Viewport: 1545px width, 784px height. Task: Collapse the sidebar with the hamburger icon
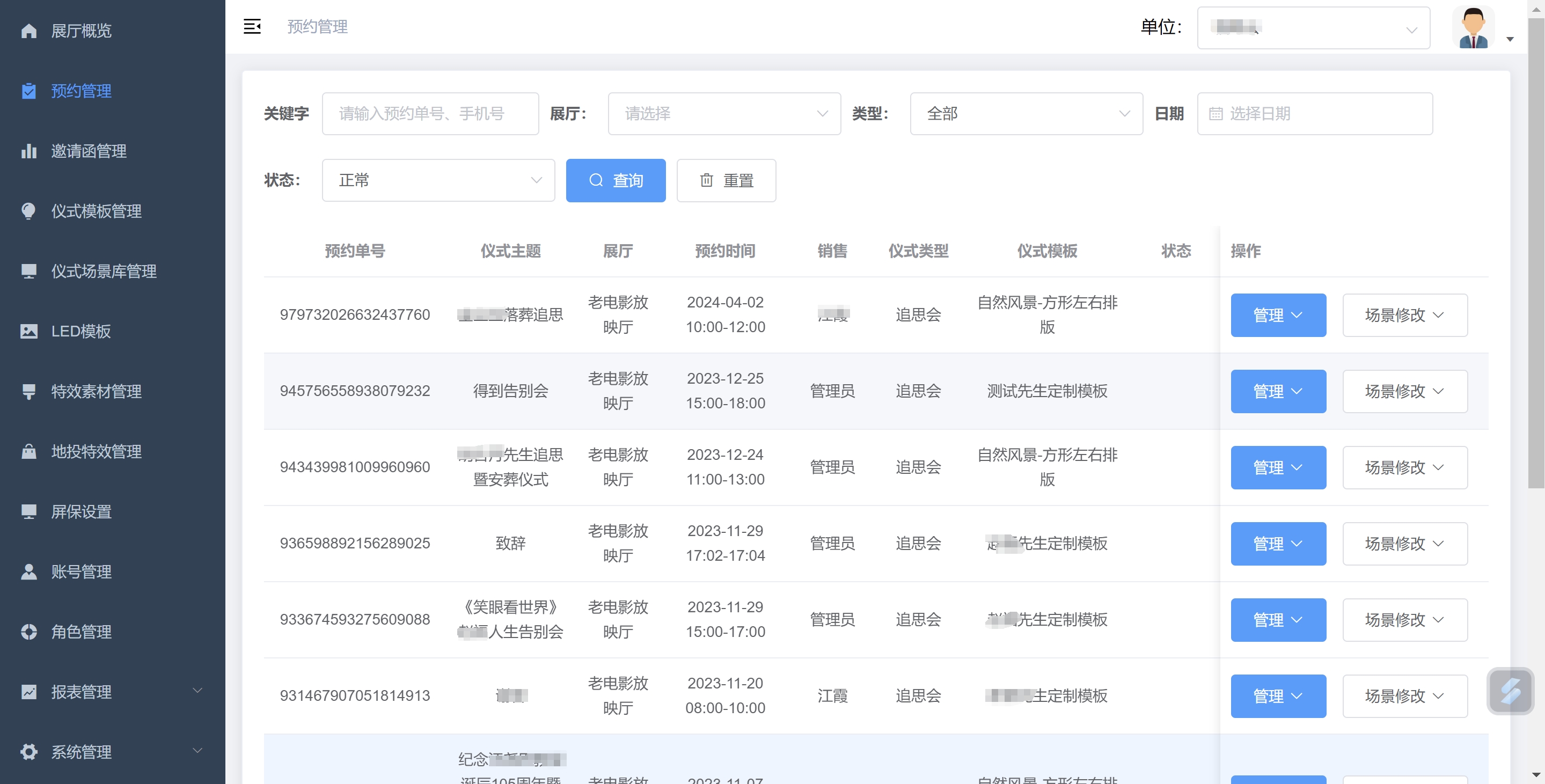pyautogui.click(x=252, y=26)
